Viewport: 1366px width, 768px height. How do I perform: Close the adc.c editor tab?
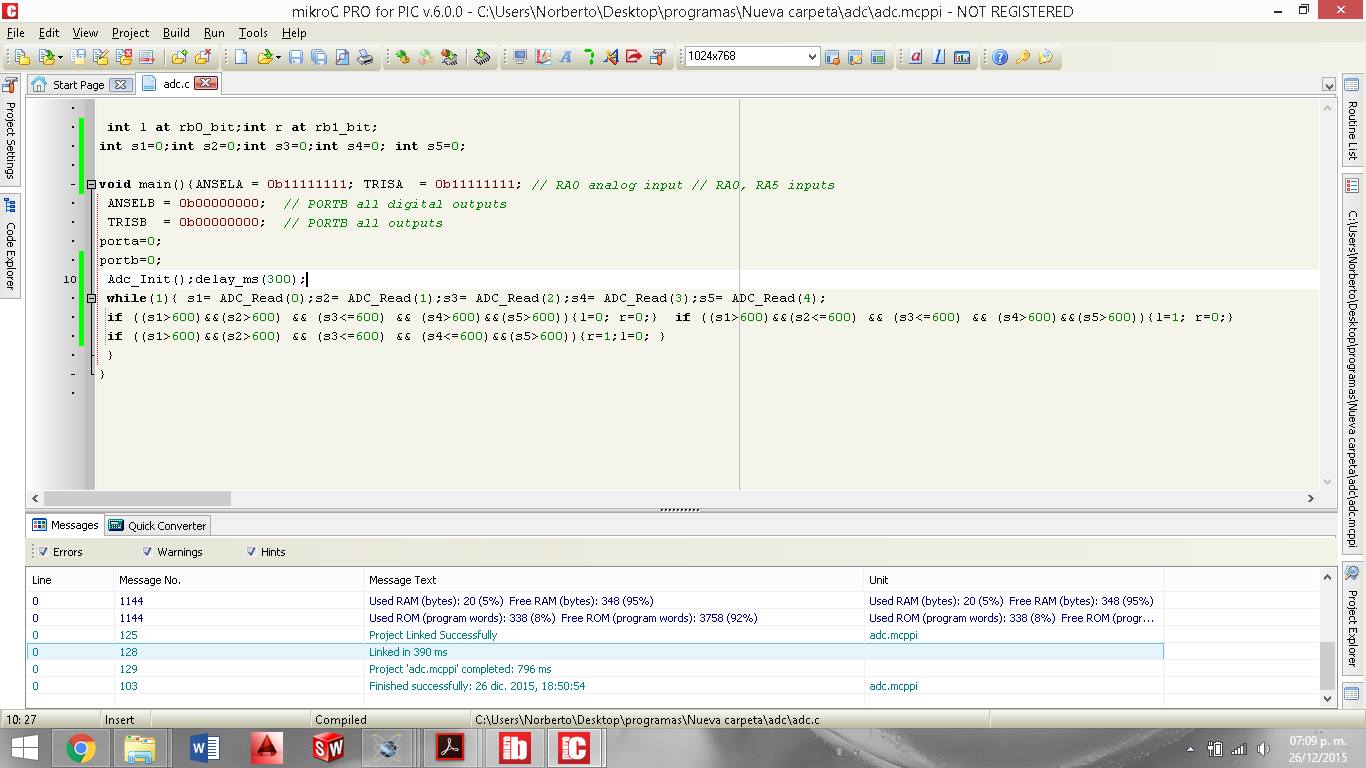(205, 83)
